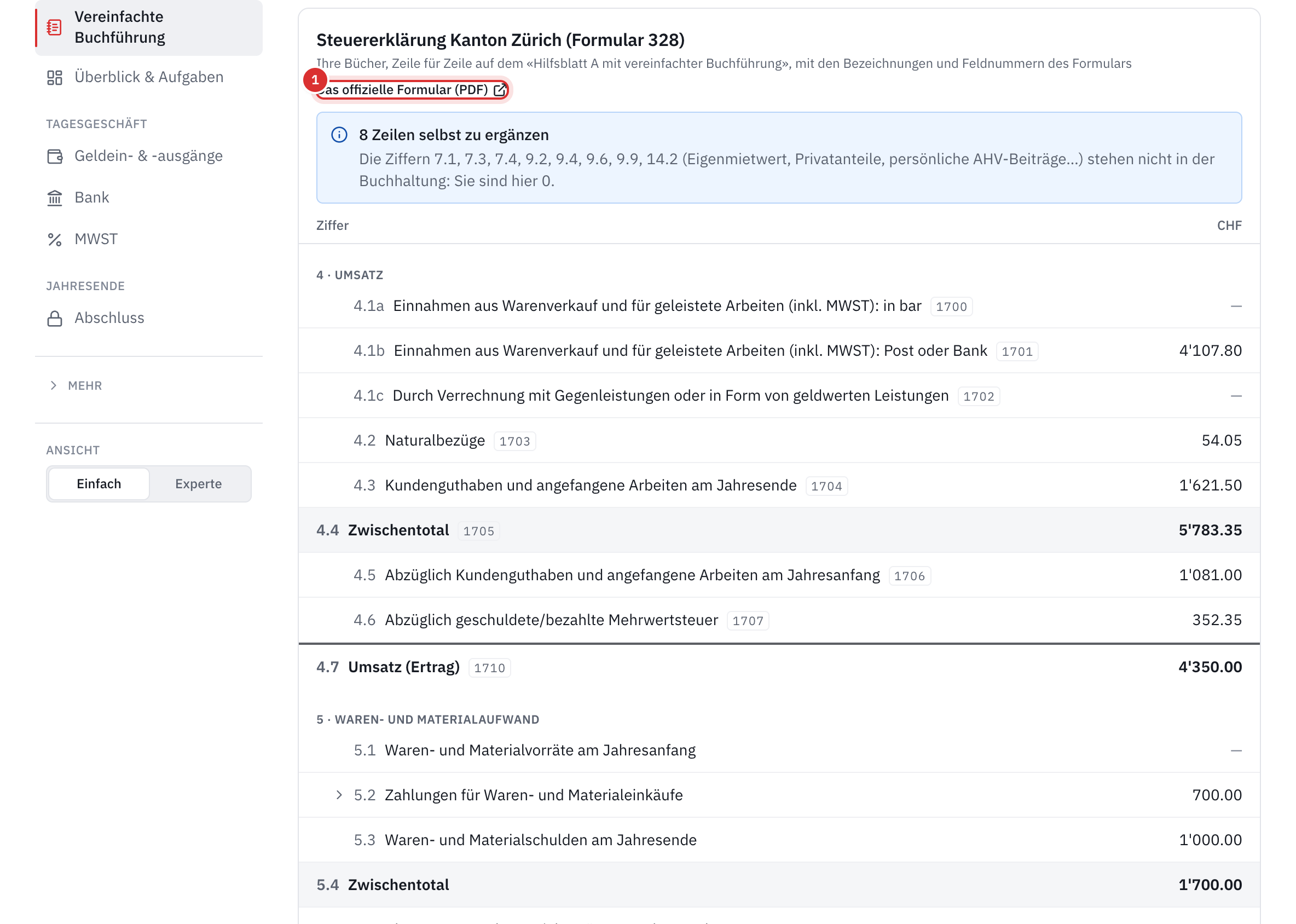The image size is (1296, 924).
Task: Click the Vereinfachte Buchführung ledger icon
Action: click(x=54, y=27)
